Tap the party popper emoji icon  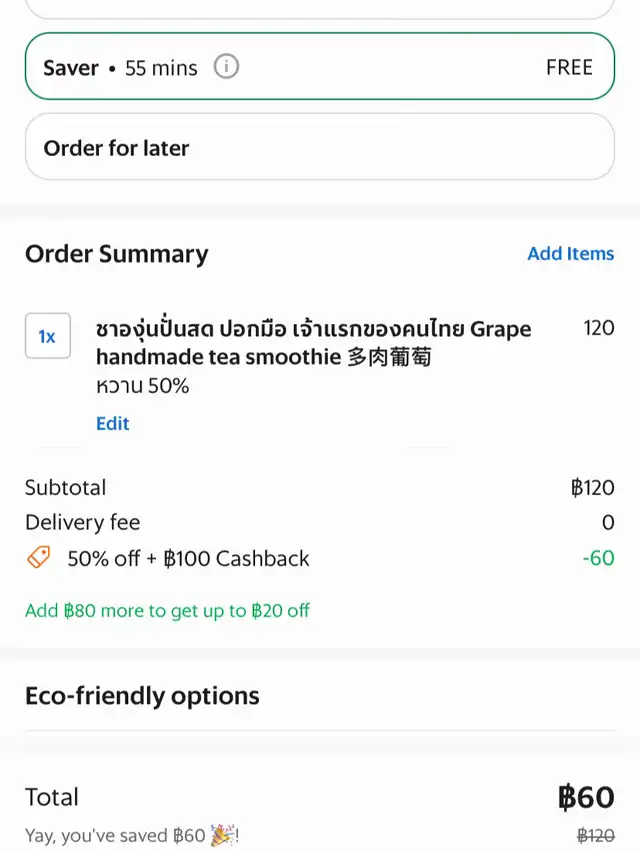tap(222, 835)
